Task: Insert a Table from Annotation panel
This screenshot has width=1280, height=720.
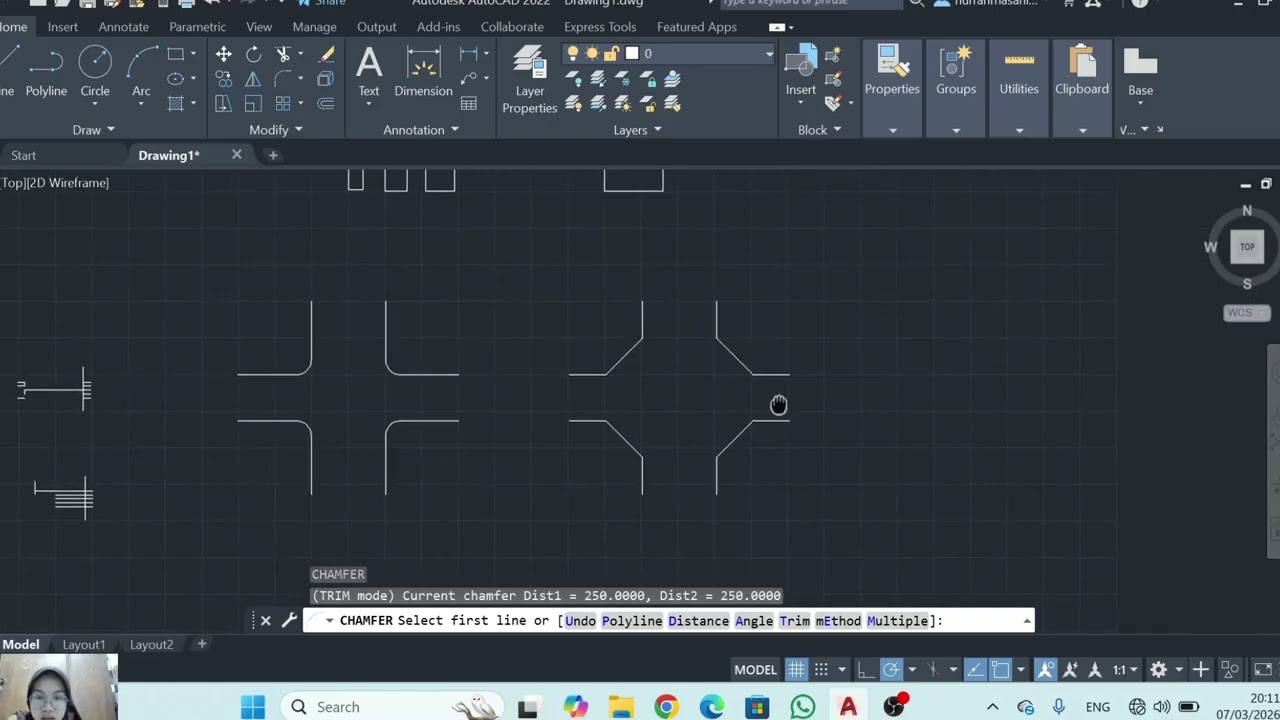Action: tap(469, 104)
